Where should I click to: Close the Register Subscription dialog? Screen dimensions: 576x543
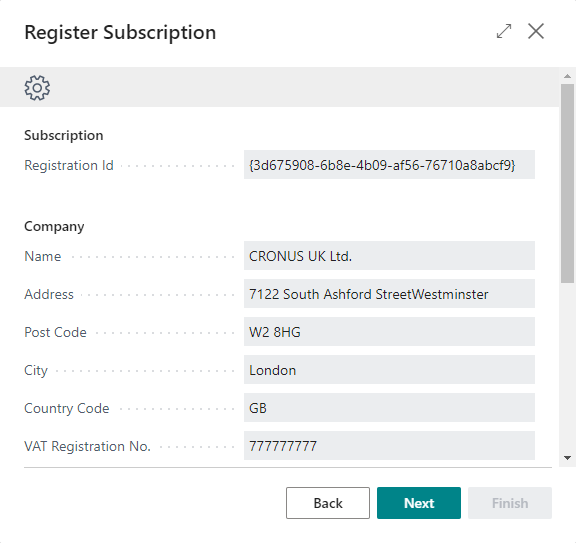click(536, 31)
